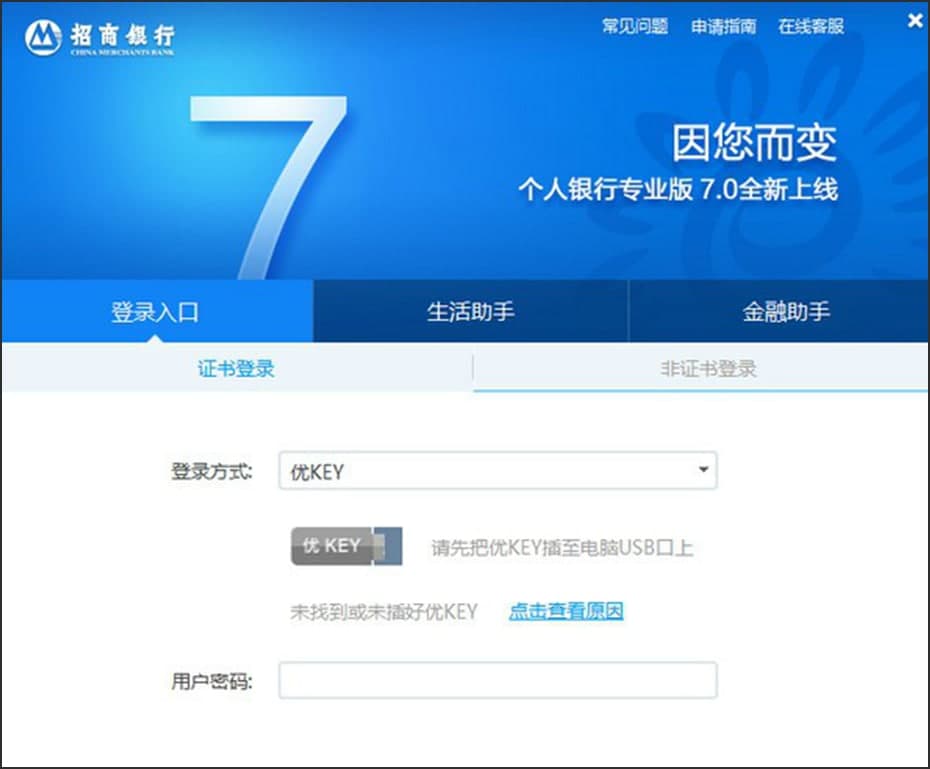
Task: Click the China Merchants Bank logo
Action: (x=100, y=37)
